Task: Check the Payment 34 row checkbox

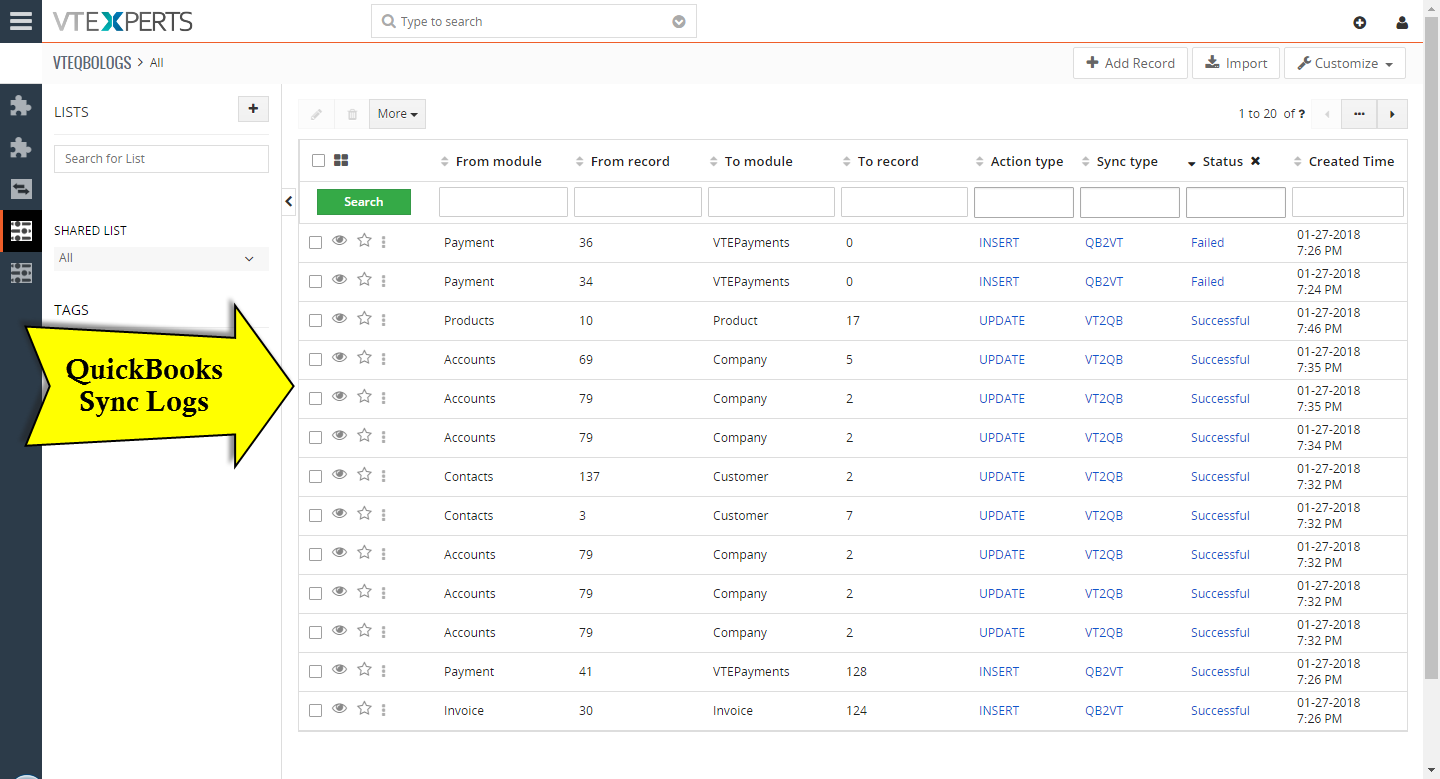Action: point(315,281)
